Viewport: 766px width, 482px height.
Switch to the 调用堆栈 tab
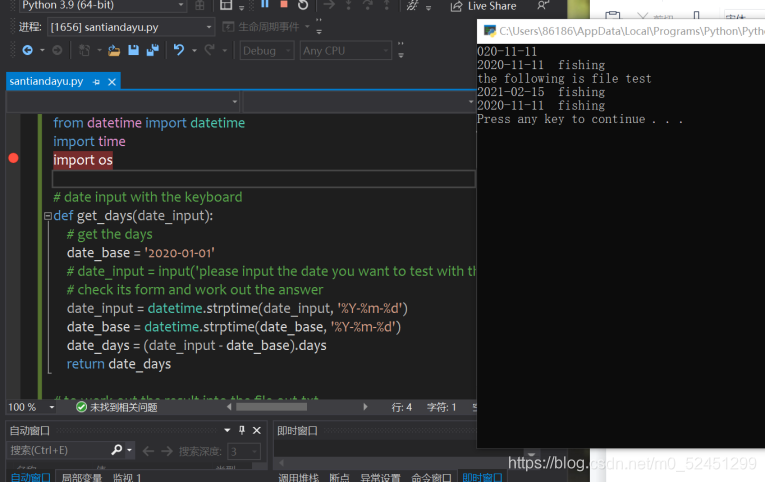[298, 477]
